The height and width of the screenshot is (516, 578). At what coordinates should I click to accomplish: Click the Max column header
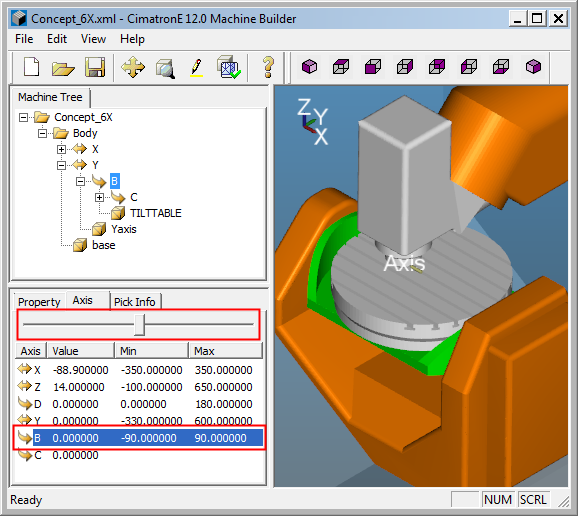point(226,351)
